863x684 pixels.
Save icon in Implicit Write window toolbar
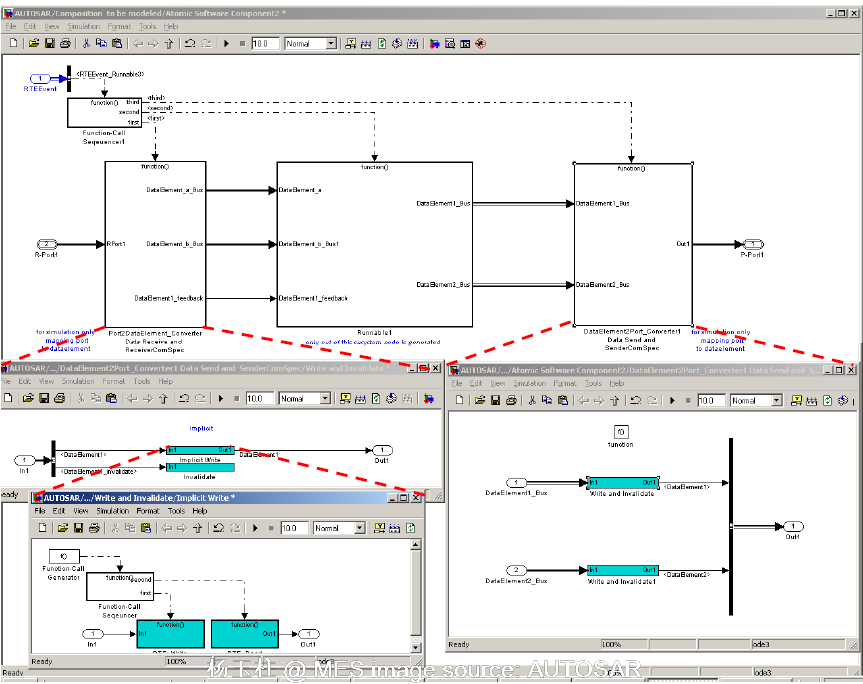pyautogui.click(x=78, y=528)
